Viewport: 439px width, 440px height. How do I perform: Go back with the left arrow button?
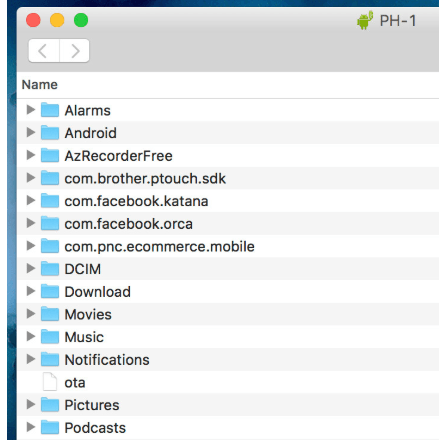tap(44, 51)
